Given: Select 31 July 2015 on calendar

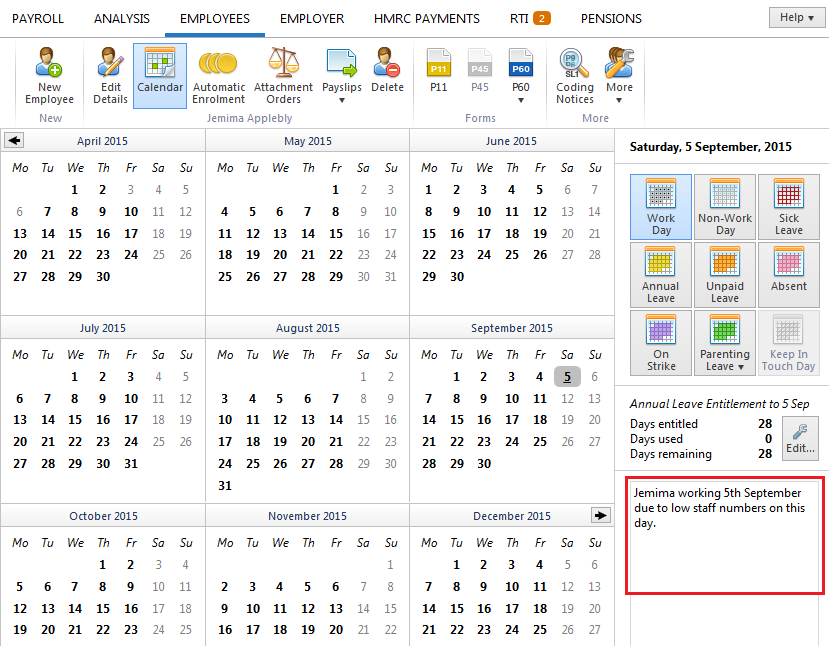Looking at the screenshot, I should 131,464.
